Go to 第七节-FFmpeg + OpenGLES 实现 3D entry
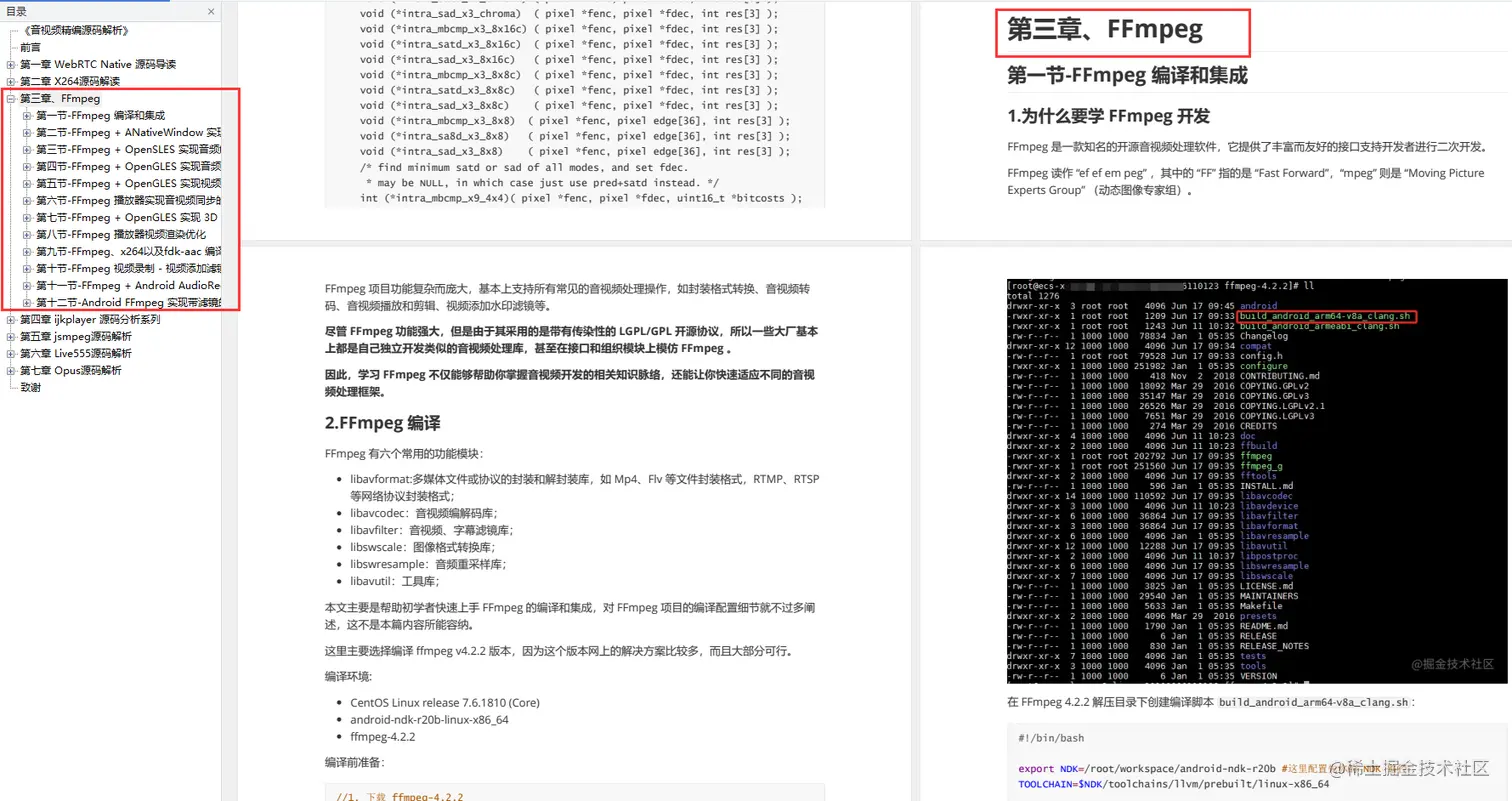 click(128, 218)
